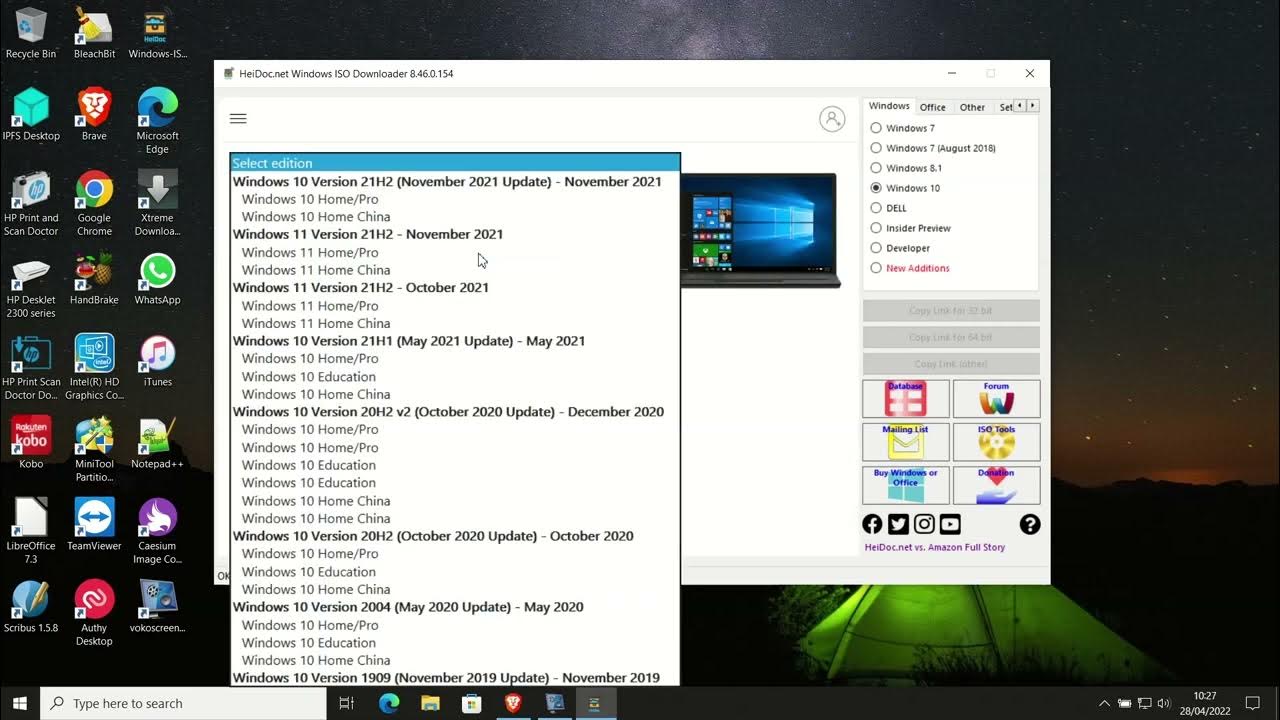Open Task View on the taskbar
Viewport: 1280px width, 720px height.
point(347,703)
